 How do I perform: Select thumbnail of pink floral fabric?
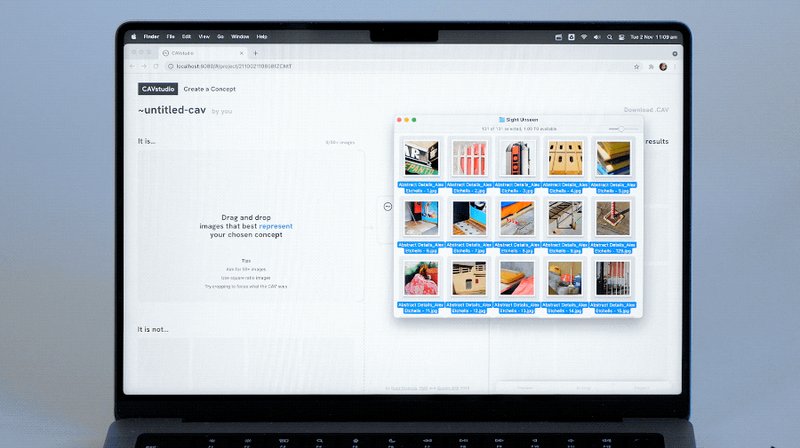point(421,279)
